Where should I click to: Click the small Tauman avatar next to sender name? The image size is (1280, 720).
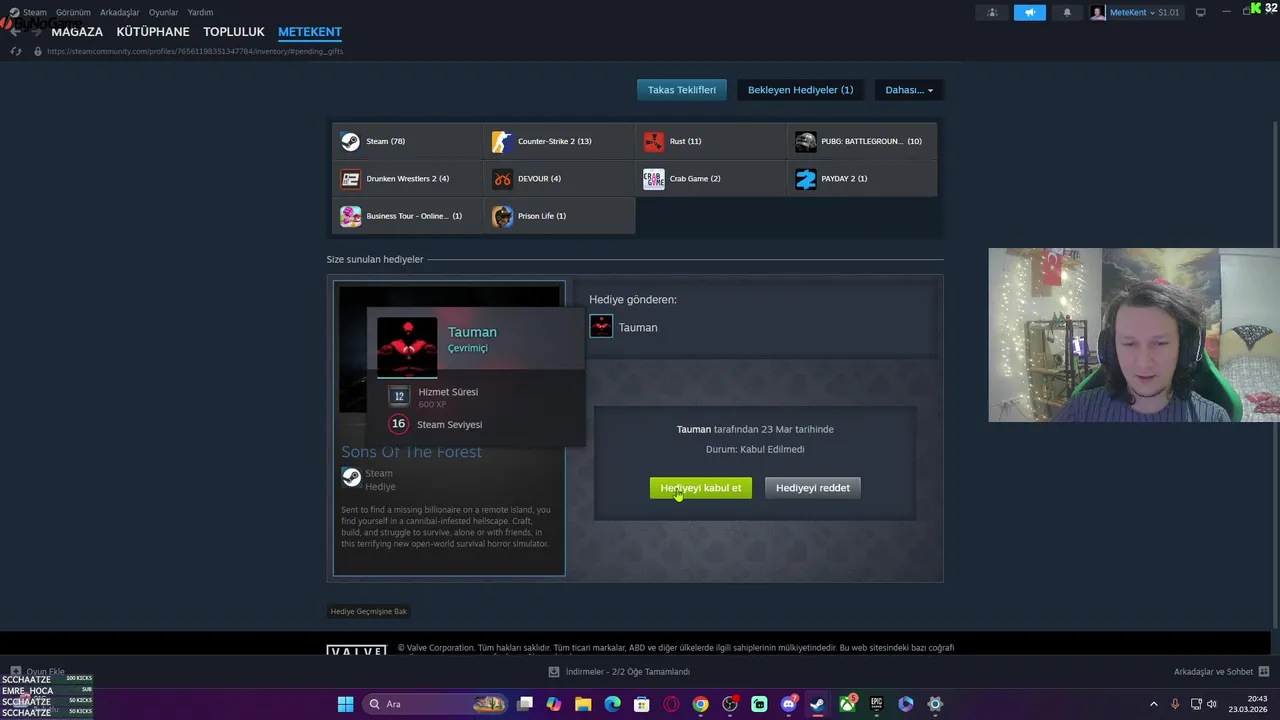click(x=601, y=326)
